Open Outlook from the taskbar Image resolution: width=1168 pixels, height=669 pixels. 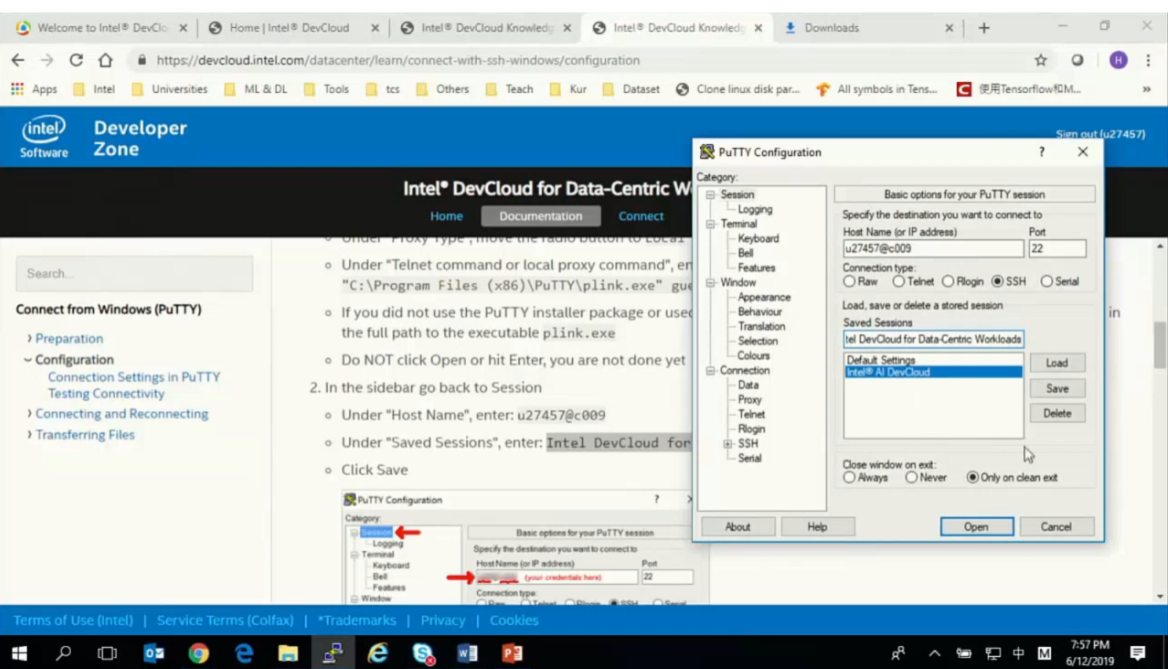[x=153, y=653]
